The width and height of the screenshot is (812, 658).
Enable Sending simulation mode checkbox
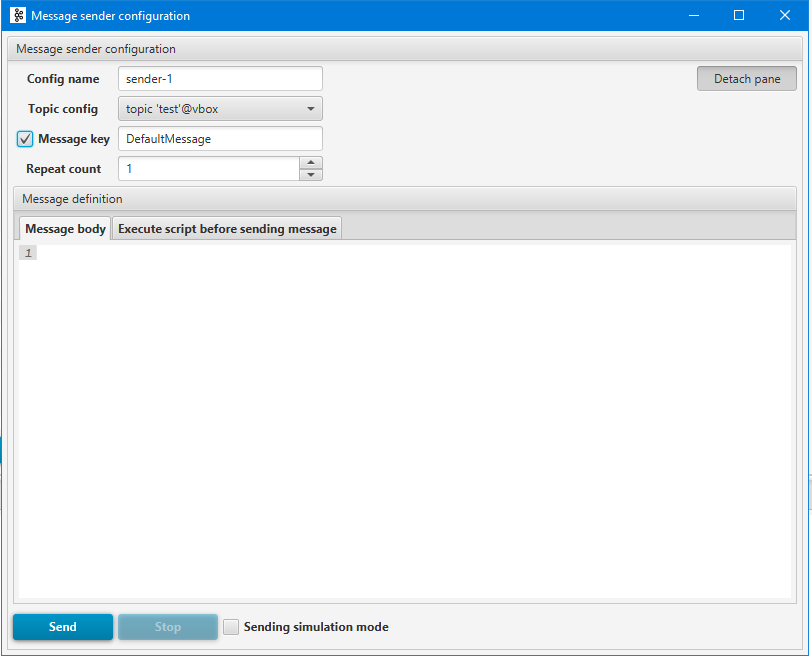click(x=231, y=627)
